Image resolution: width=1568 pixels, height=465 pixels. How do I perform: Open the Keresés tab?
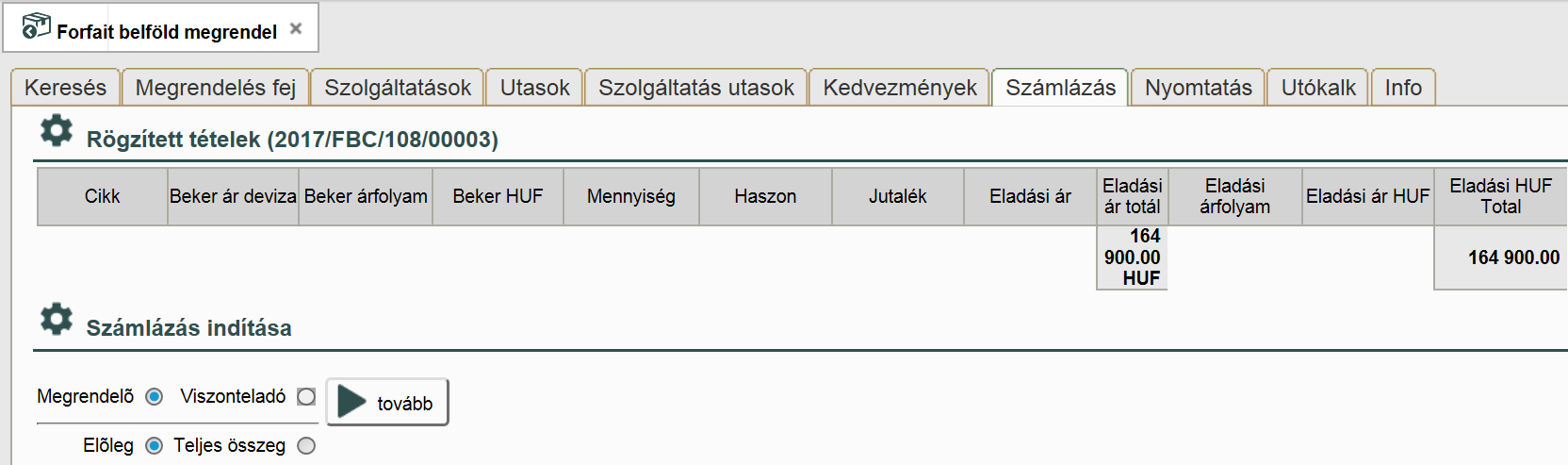click(x=65, y=88)
